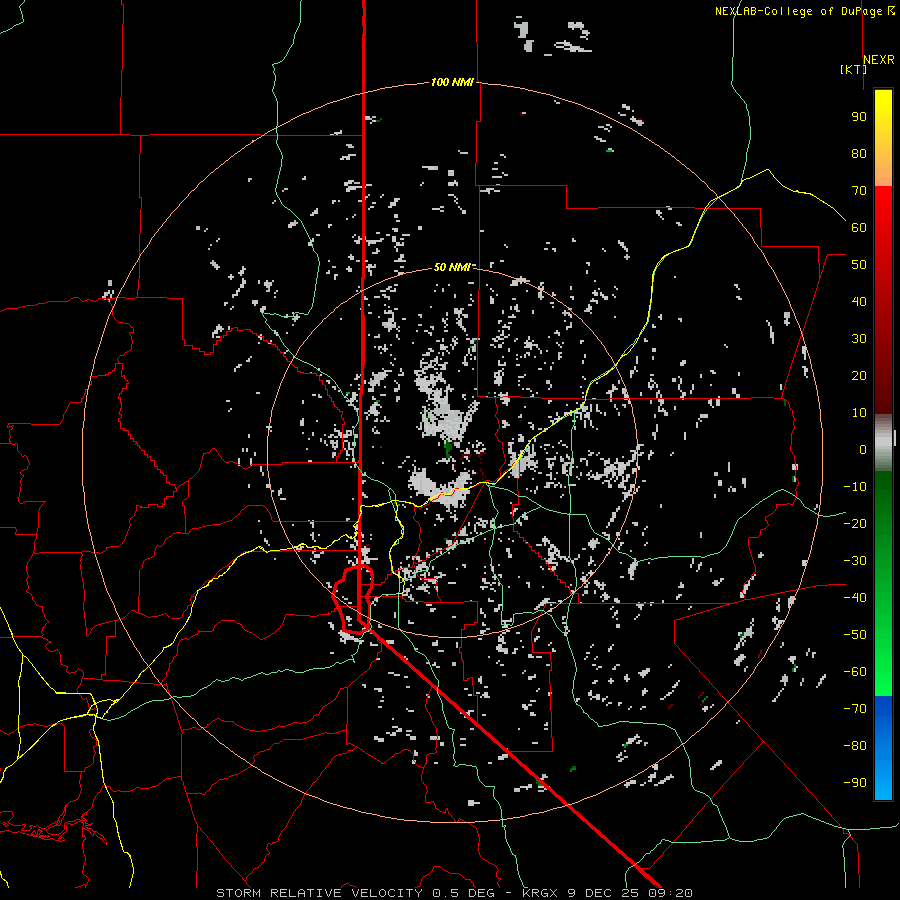Click the "50 NMI" range ring label
The width and height of the screenshot is (900, 900).
click(452, 267)
